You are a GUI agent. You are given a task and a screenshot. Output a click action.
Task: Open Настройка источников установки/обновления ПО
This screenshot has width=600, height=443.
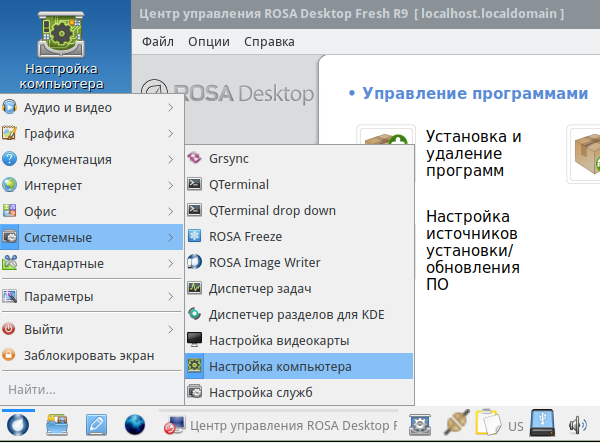click(x=473, y=250)
